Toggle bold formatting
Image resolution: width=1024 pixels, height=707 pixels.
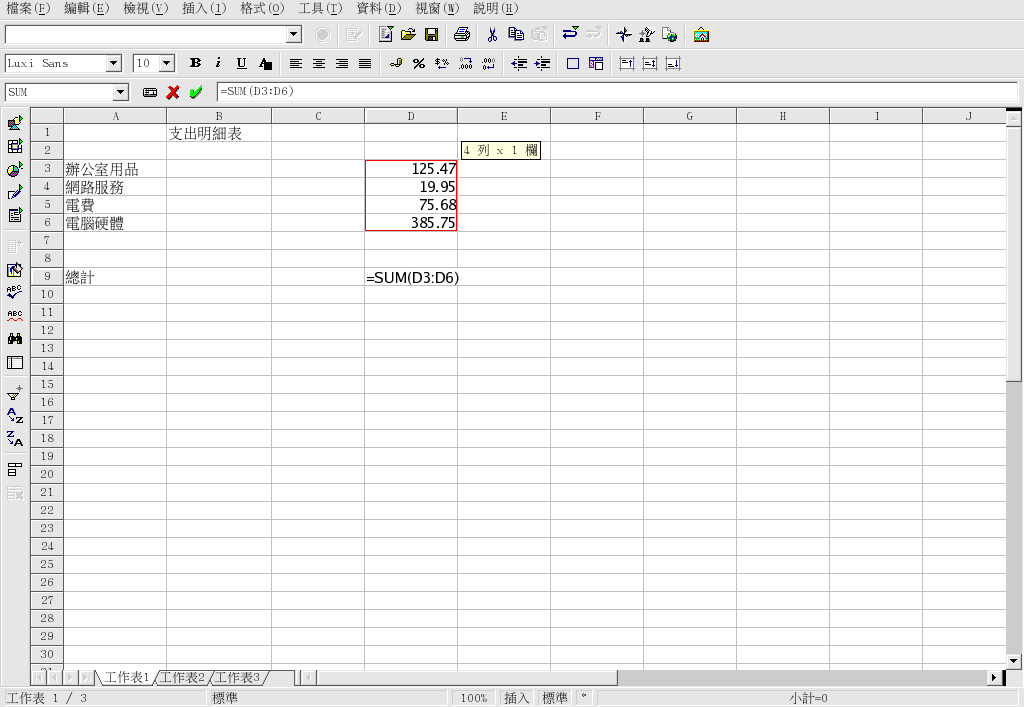[196, 64]
